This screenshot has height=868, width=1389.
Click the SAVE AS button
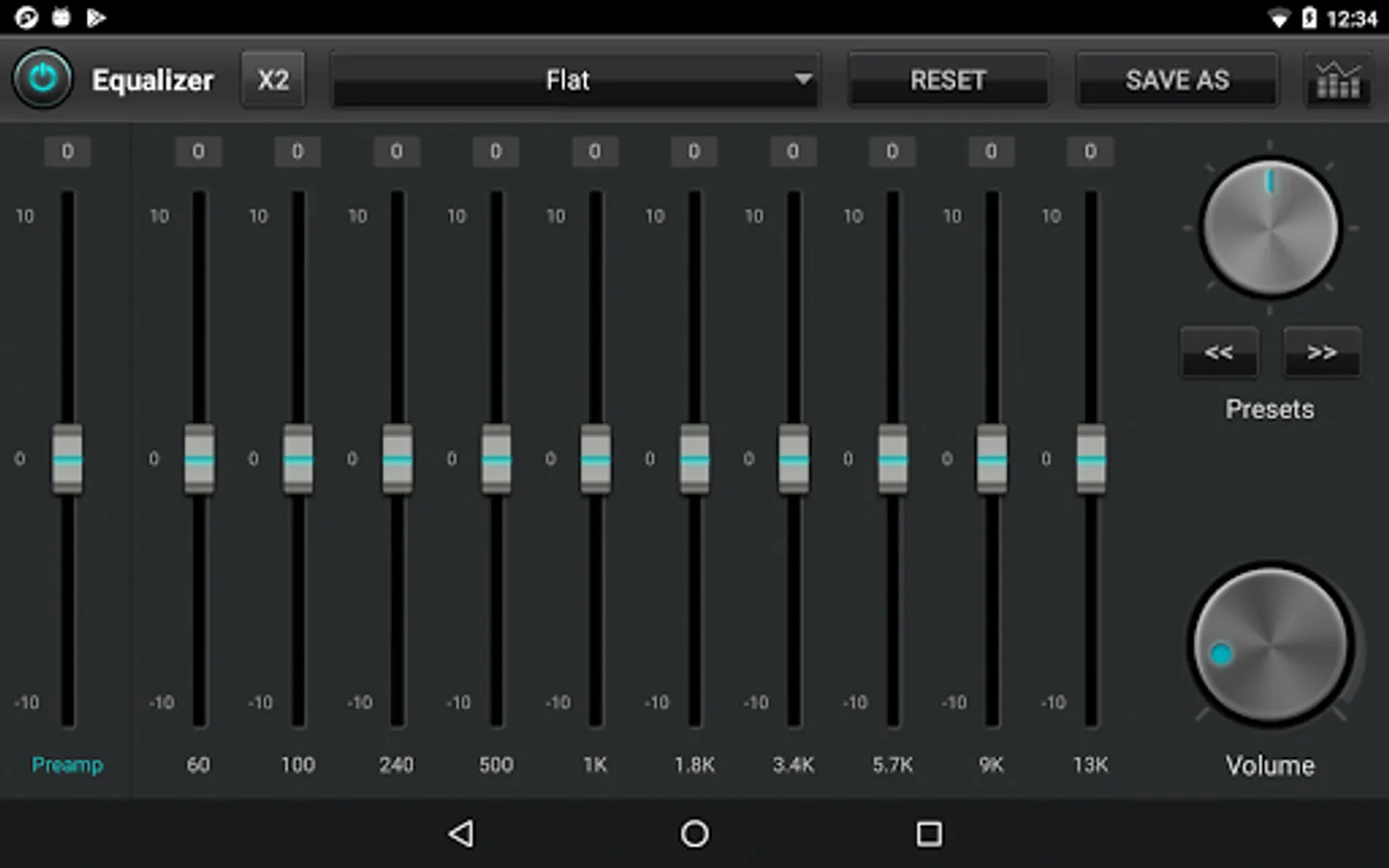1177,80
